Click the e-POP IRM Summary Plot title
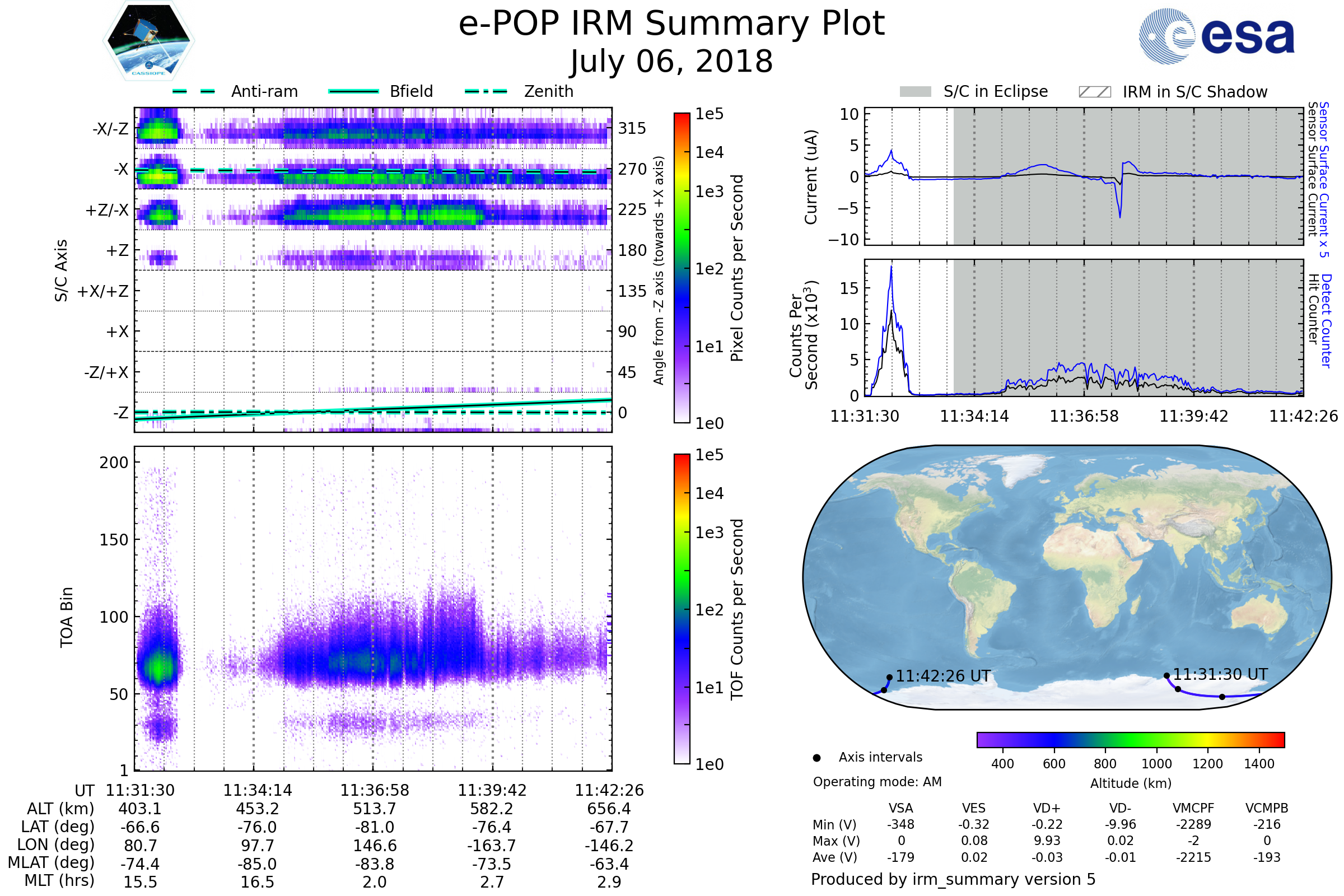 [x=671, y=24]
